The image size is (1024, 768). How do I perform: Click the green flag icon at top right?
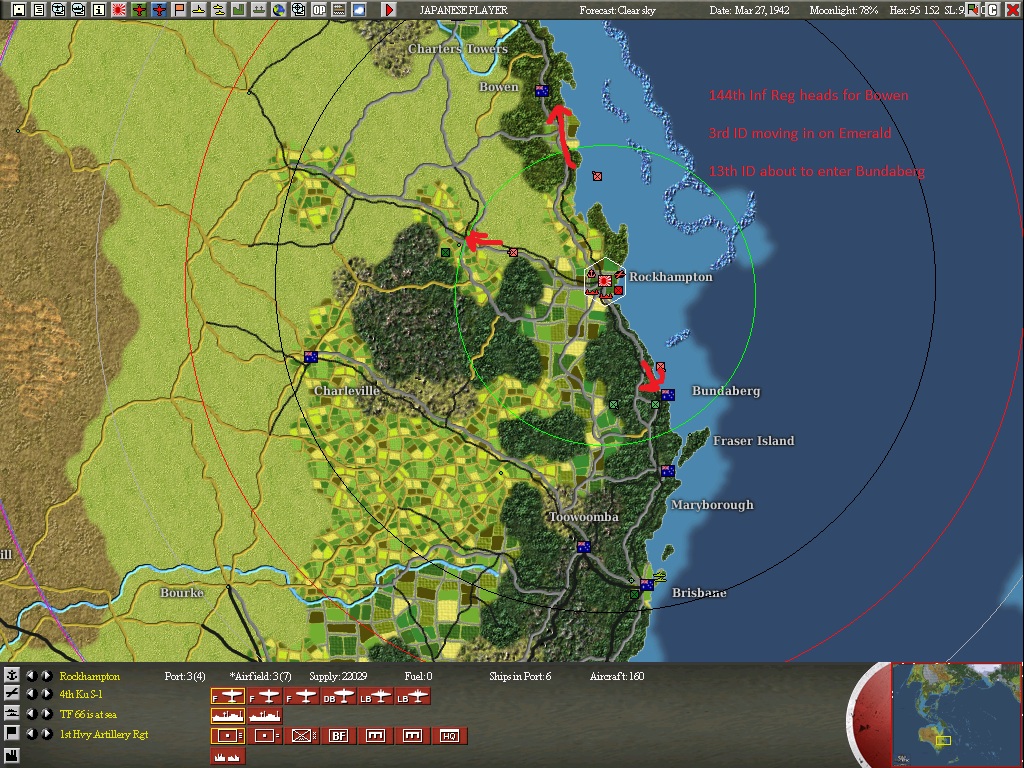tap(973, 10)
